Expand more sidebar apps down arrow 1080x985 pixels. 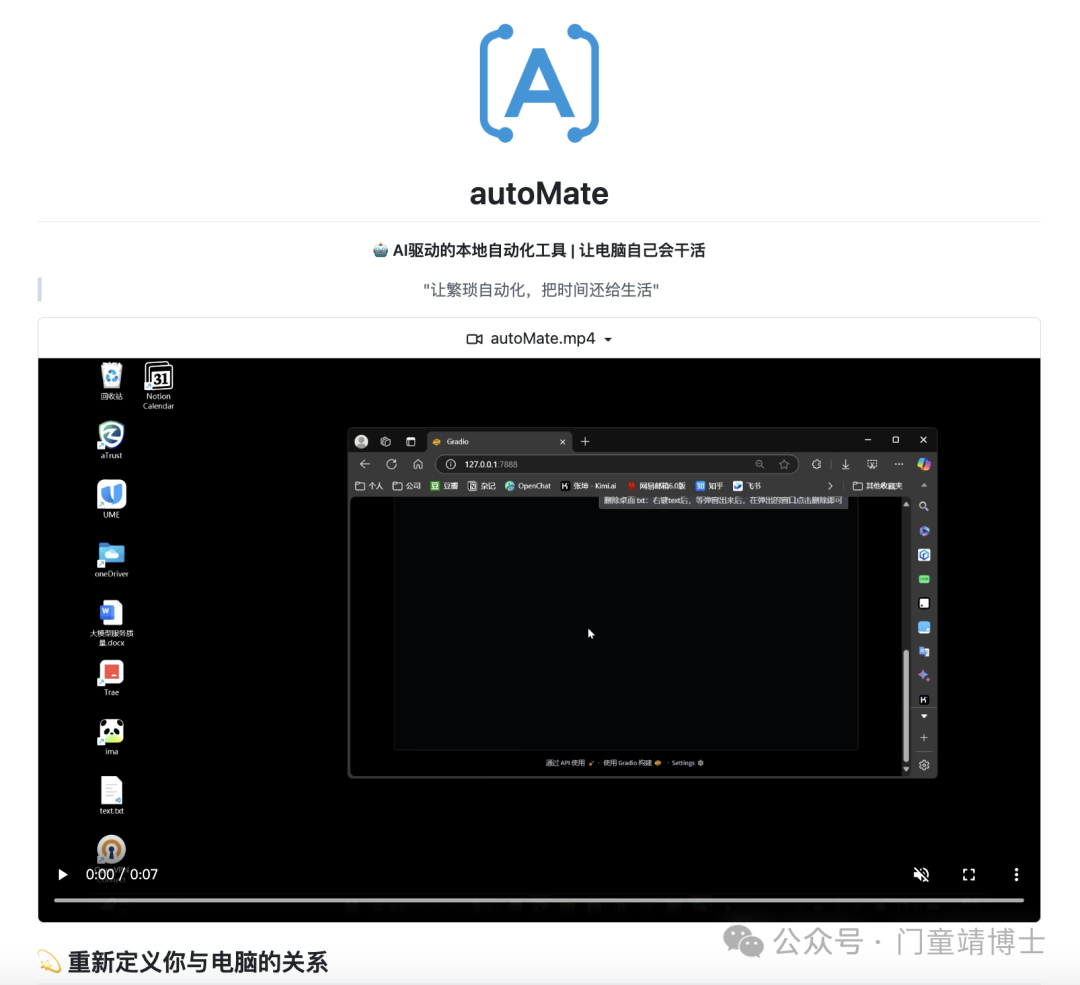click(924, 717)
